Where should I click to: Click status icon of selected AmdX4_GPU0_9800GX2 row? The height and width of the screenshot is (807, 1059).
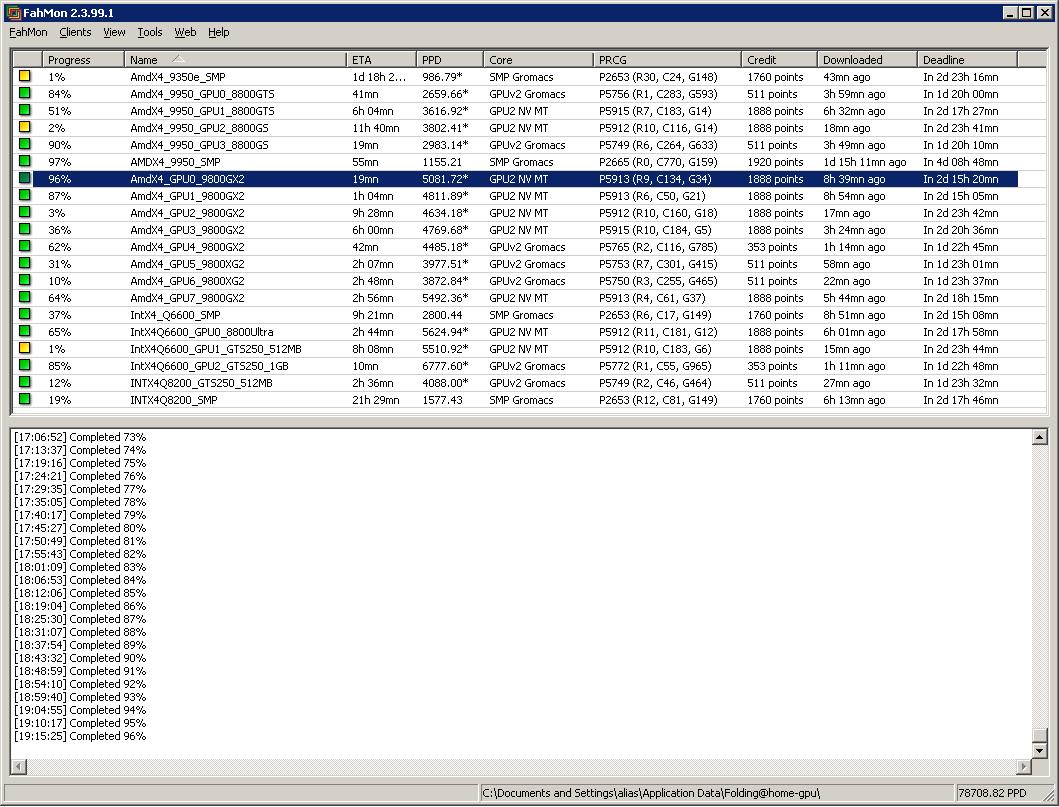pos(25,178)
